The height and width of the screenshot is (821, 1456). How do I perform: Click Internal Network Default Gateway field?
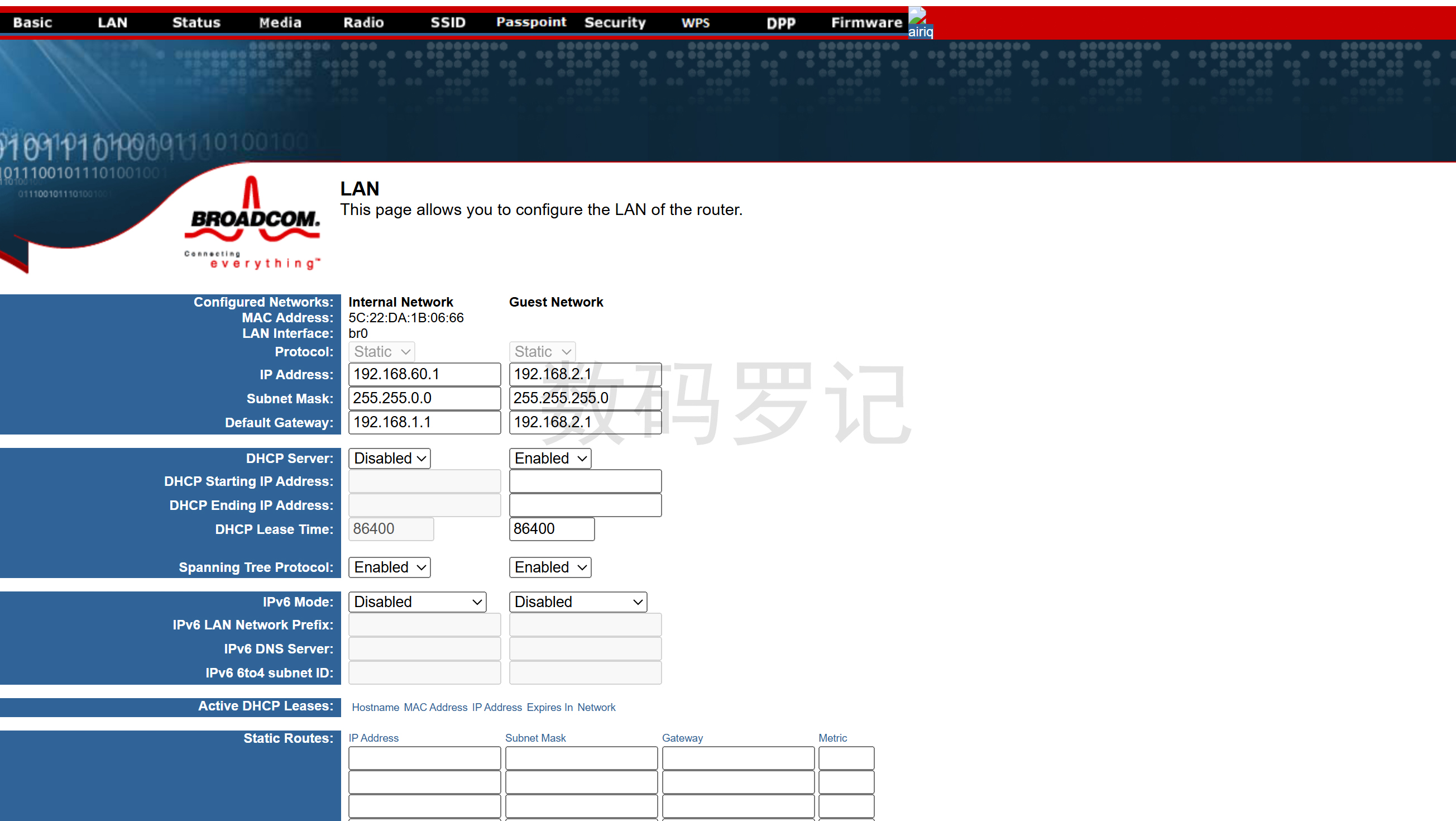[424, 422]
